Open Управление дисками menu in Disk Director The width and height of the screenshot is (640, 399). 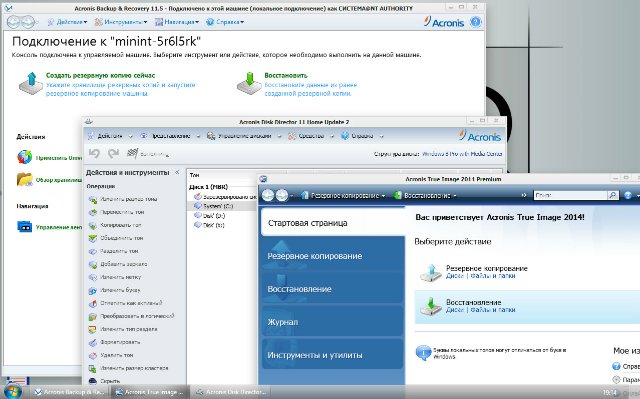[x=244, y=136]
